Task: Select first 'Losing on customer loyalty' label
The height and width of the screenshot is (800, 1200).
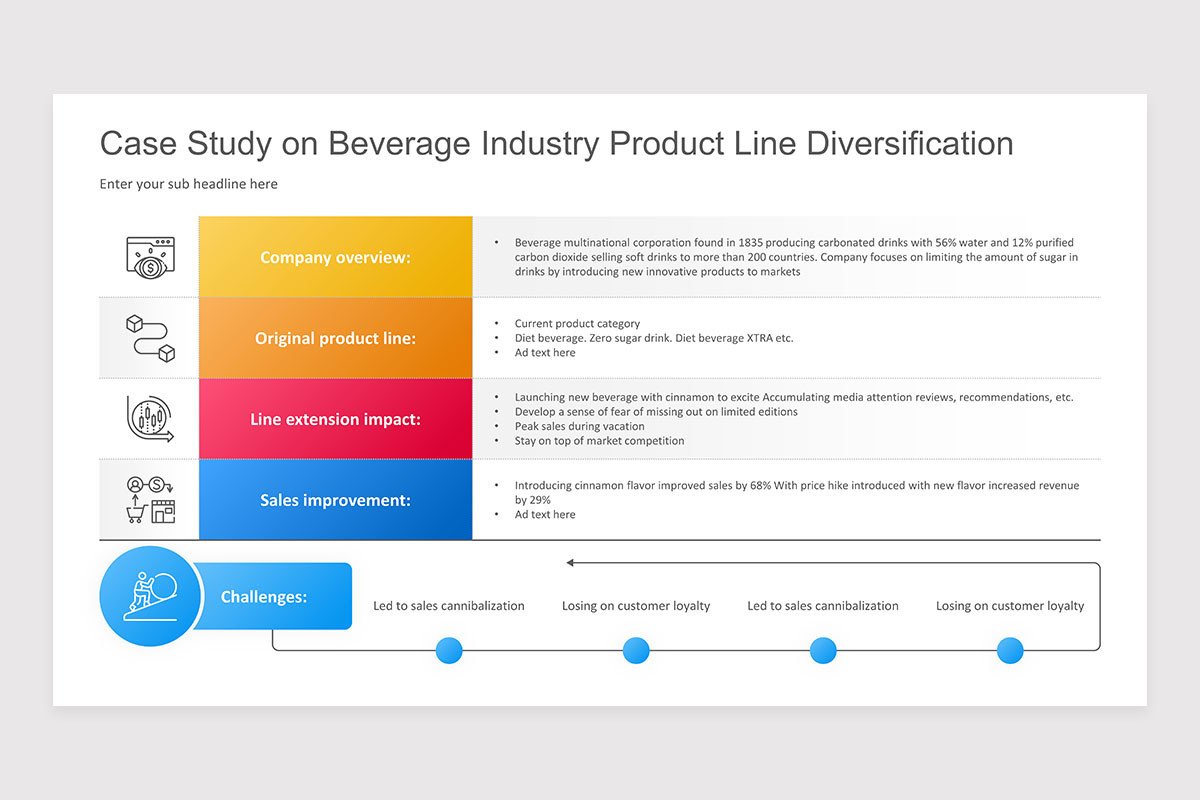Action: click(x=636, y=606)
